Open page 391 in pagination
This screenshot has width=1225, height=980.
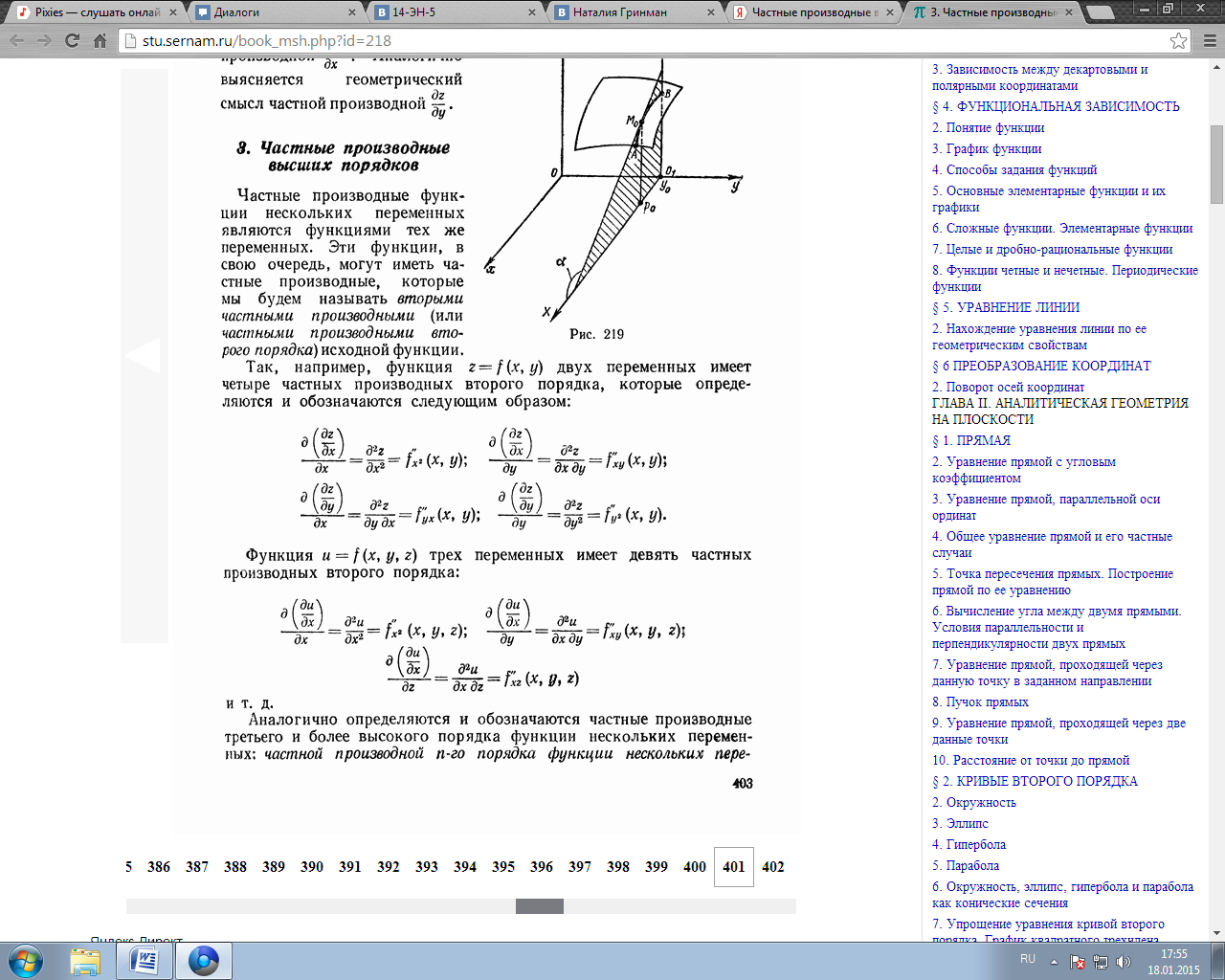point(350,867)
